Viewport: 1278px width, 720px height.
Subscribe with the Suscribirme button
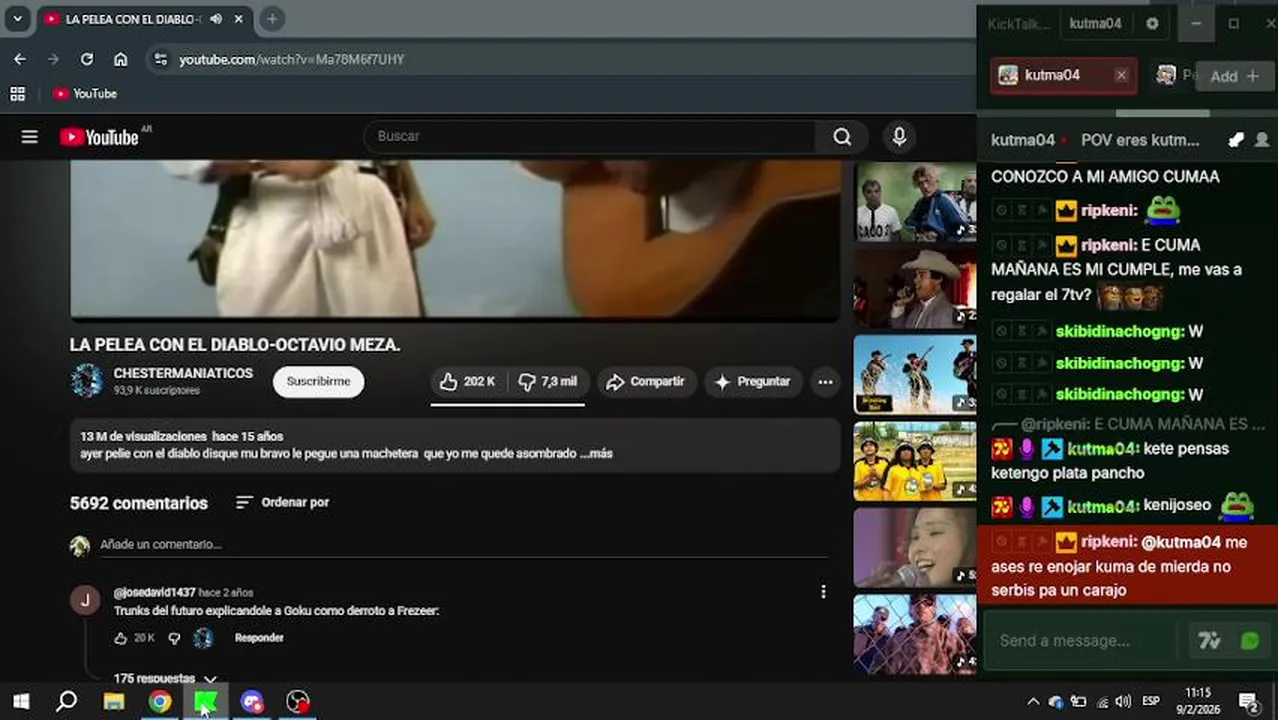coord(318,381)
